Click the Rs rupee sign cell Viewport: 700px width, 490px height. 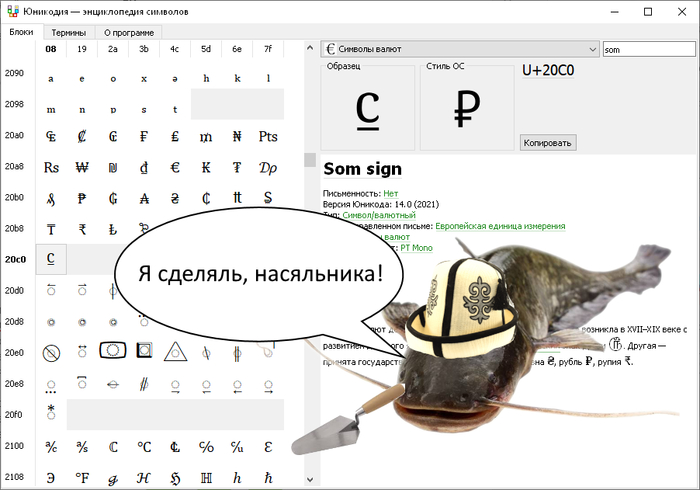pos(51,167)
